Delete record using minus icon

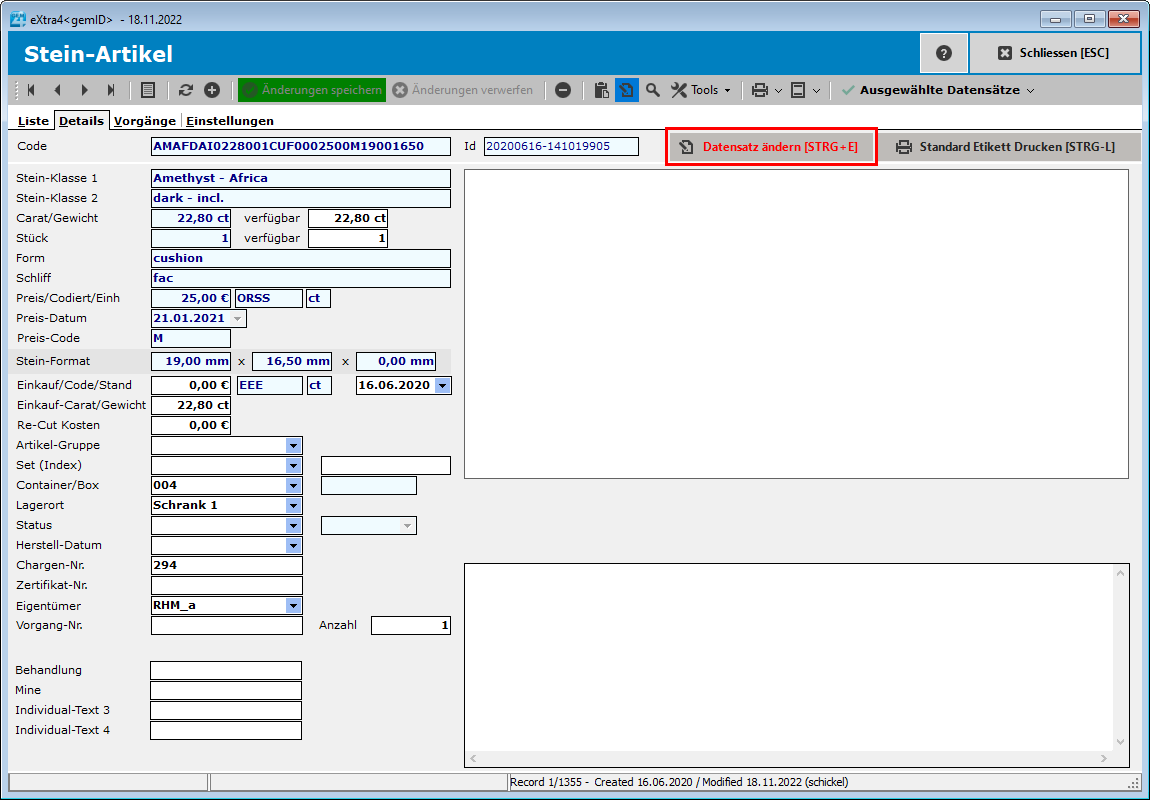click(563, 90)
